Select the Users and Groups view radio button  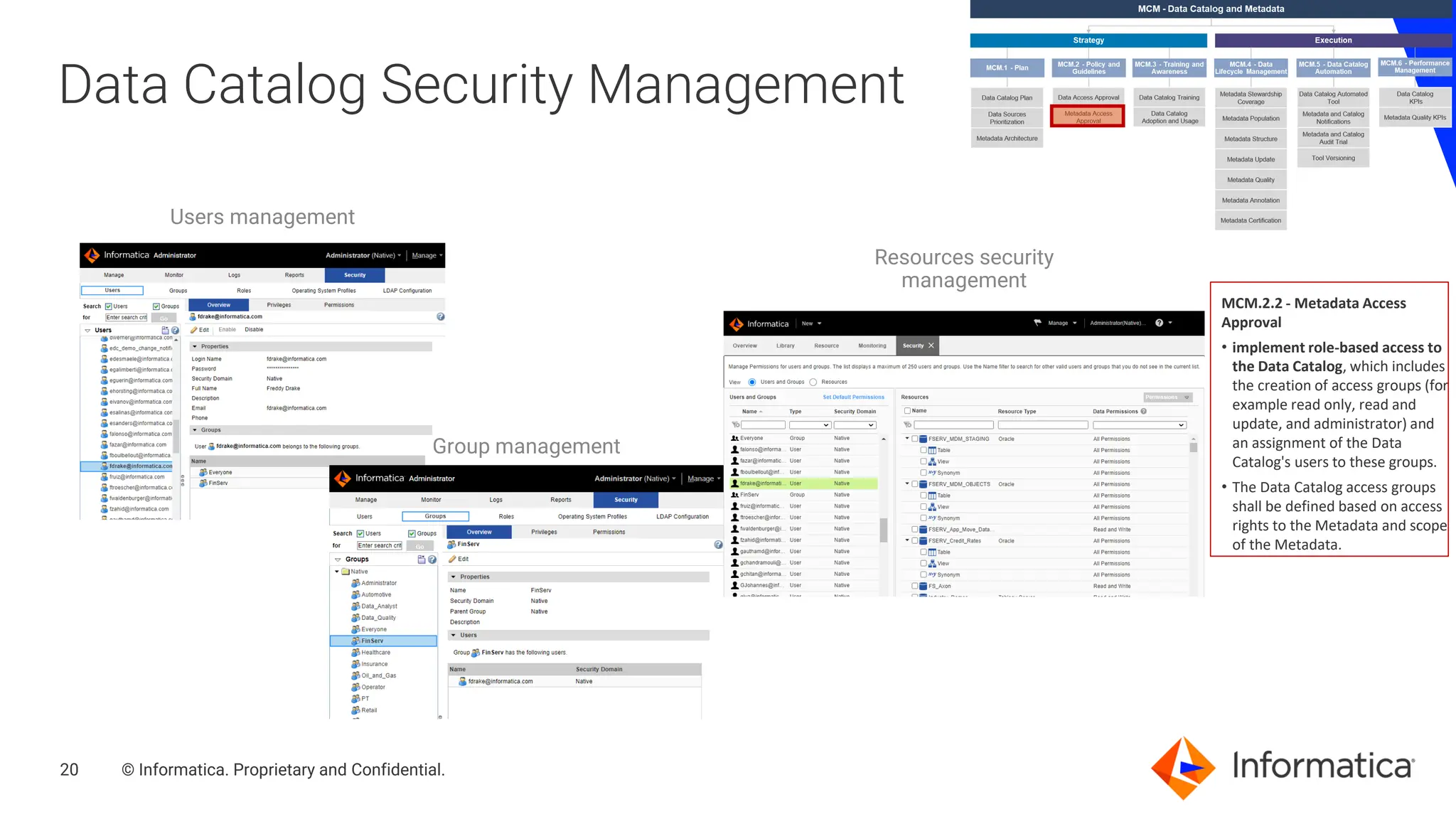tap(752, 382)
